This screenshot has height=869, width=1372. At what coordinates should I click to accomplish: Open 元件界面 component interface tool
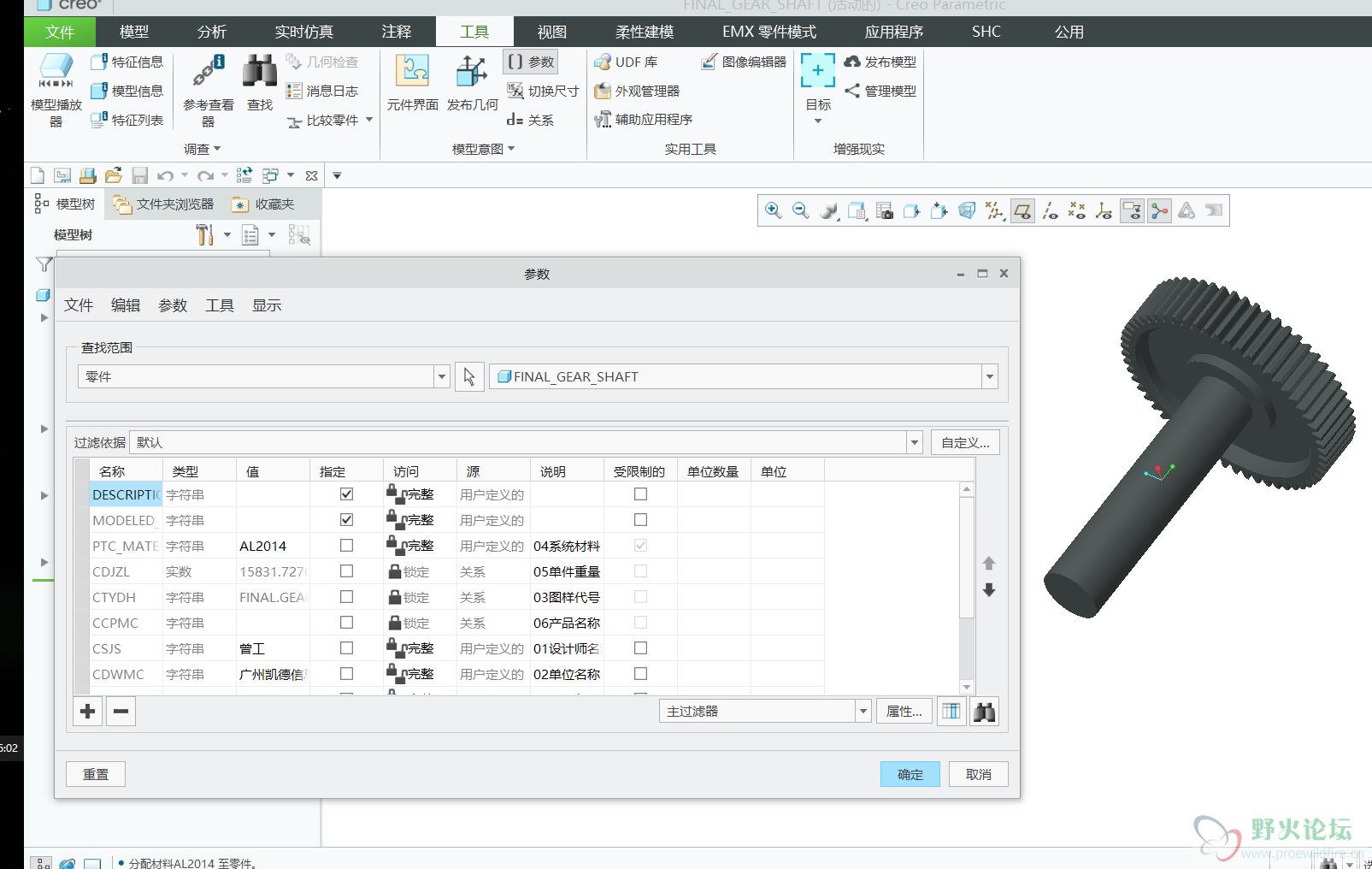click(413, 82)
